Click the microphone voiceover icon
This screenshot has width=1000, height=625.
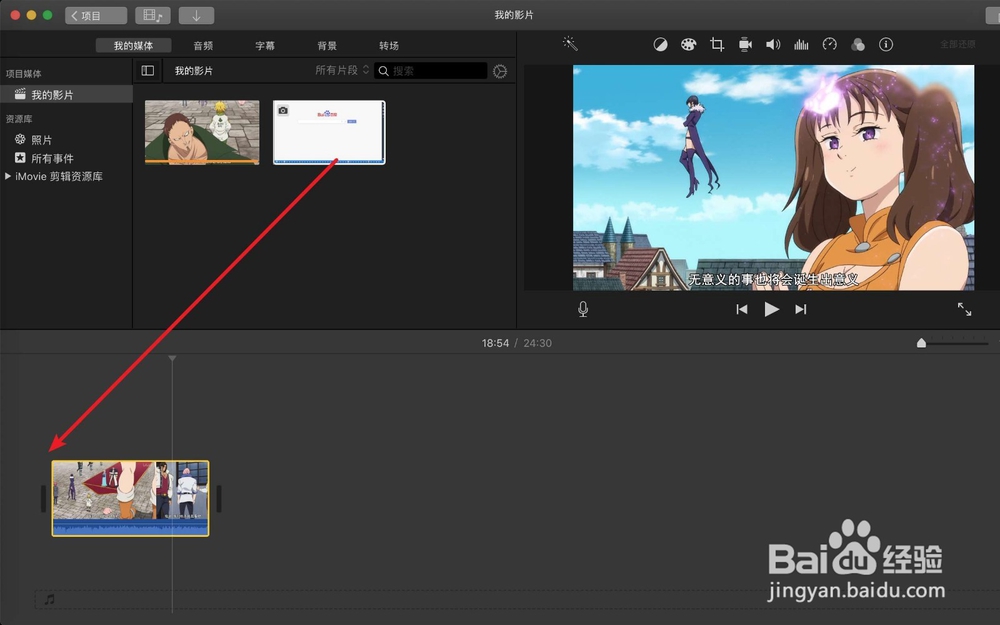click(x=583, y=309)
